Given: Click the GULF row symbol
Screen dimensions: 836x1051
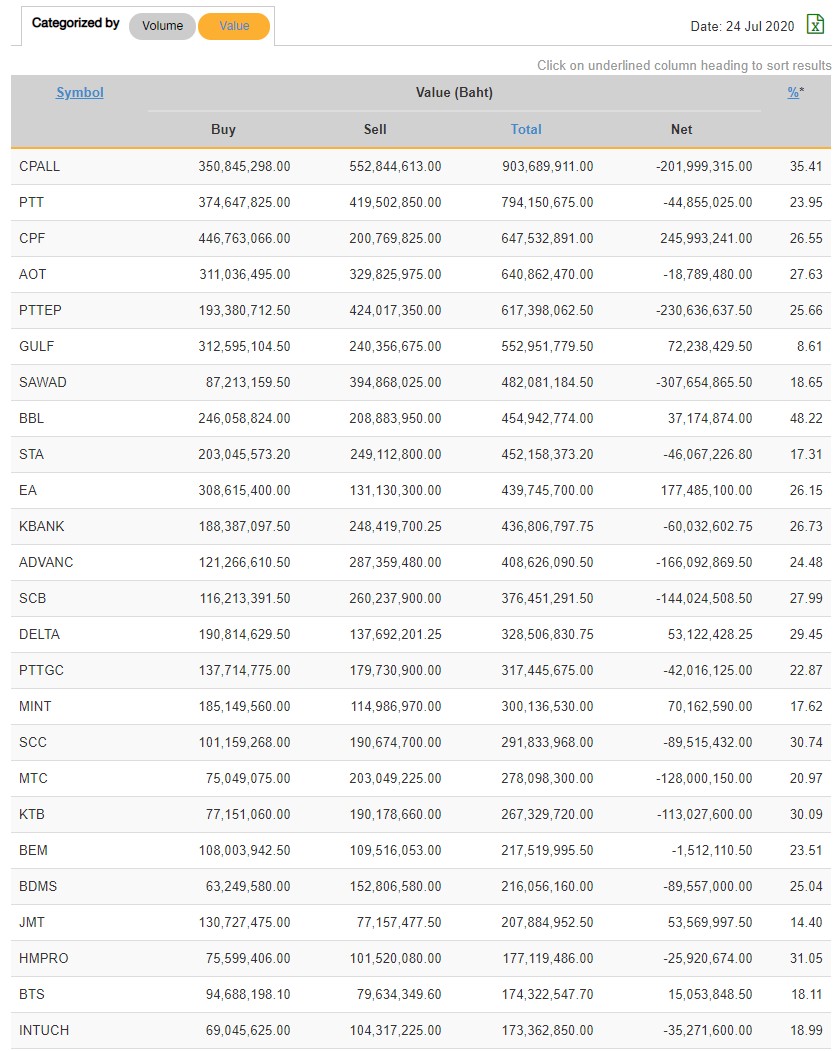Looking at the screenshot, I should (x=37, y=346).
